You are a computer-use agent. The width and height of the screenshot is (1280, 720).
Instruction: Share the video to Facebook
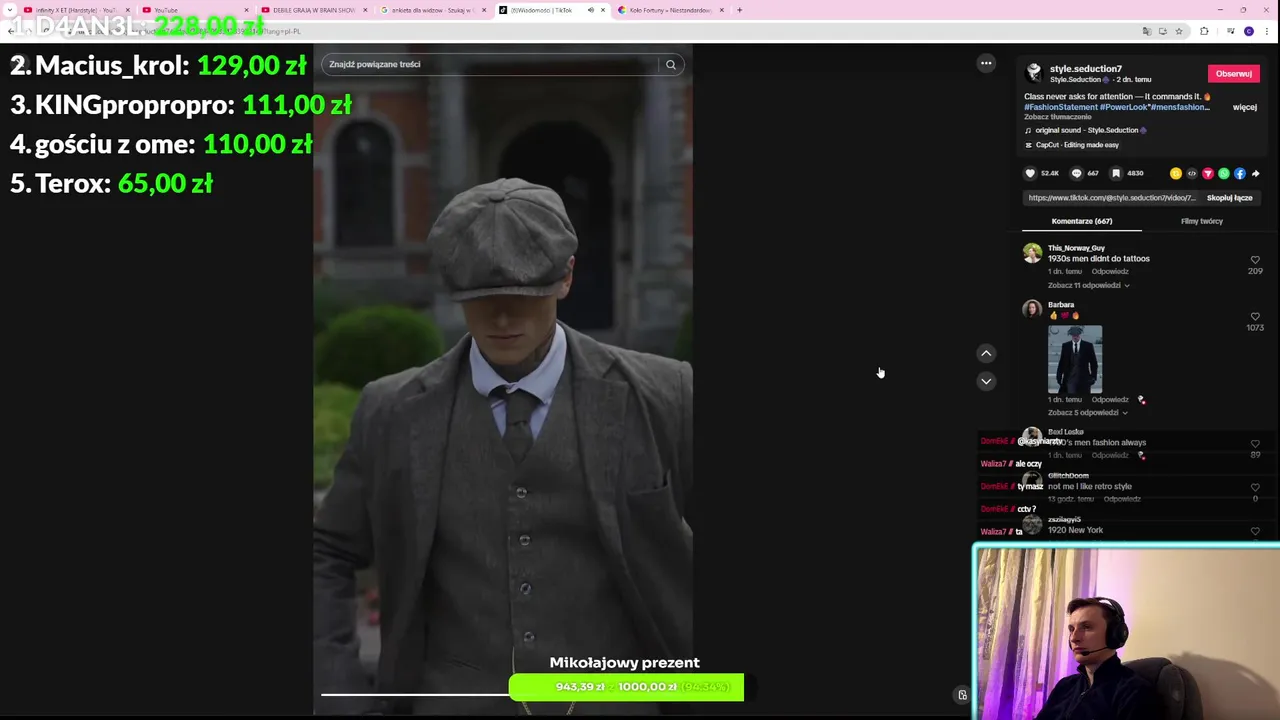[1240, 173]
